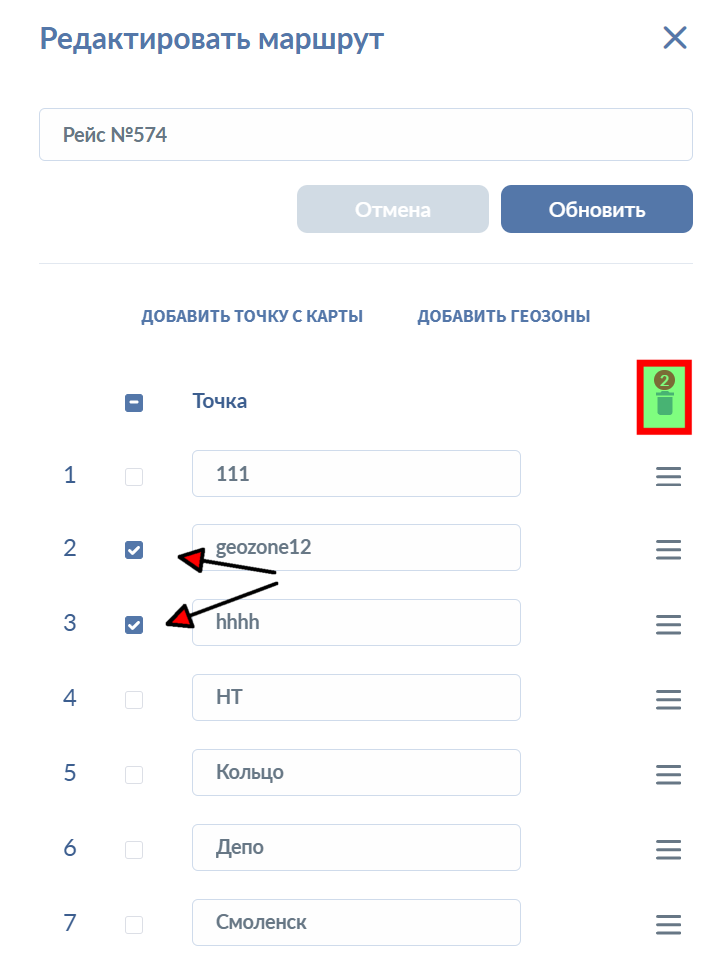Uncheck the geozone12 checkbox
This screenshot has width=727, height=956.
click(x=134, y=550)
